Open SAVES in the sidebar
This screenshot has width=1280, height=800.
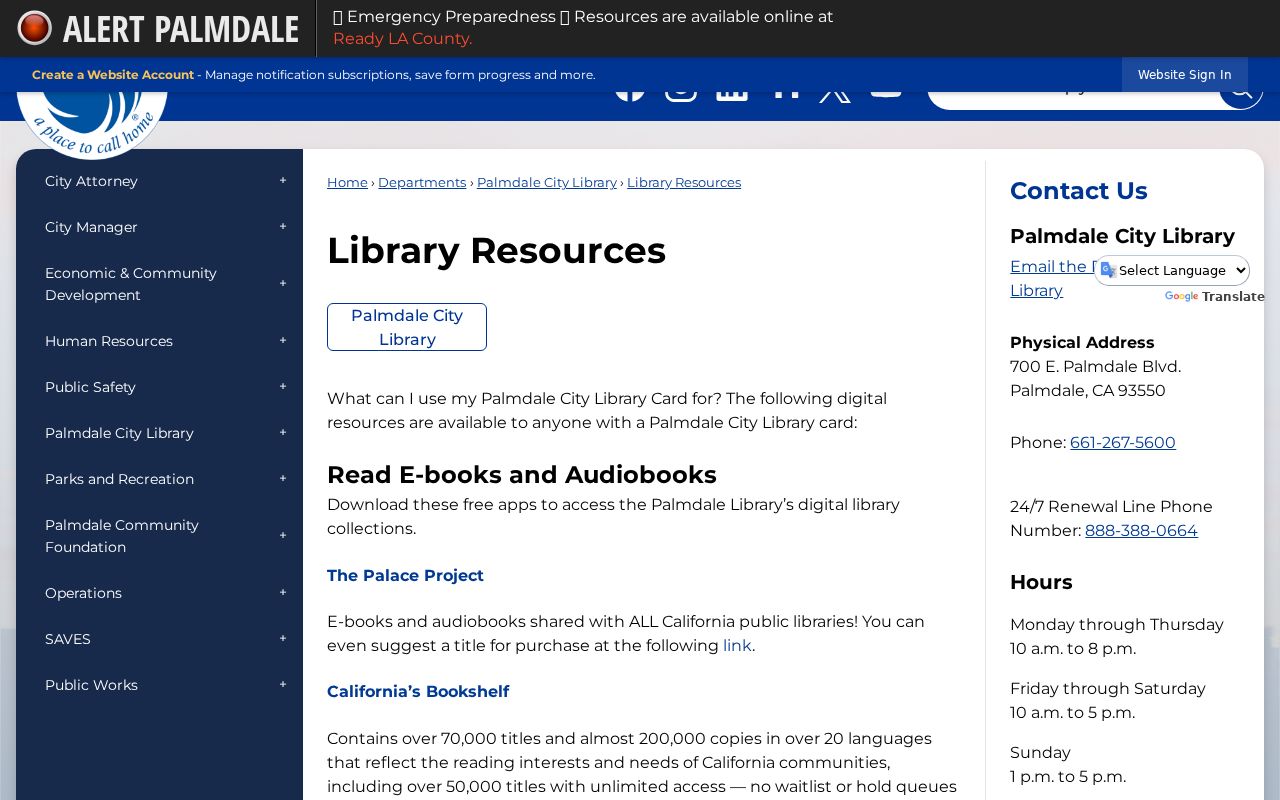[68, 639]
